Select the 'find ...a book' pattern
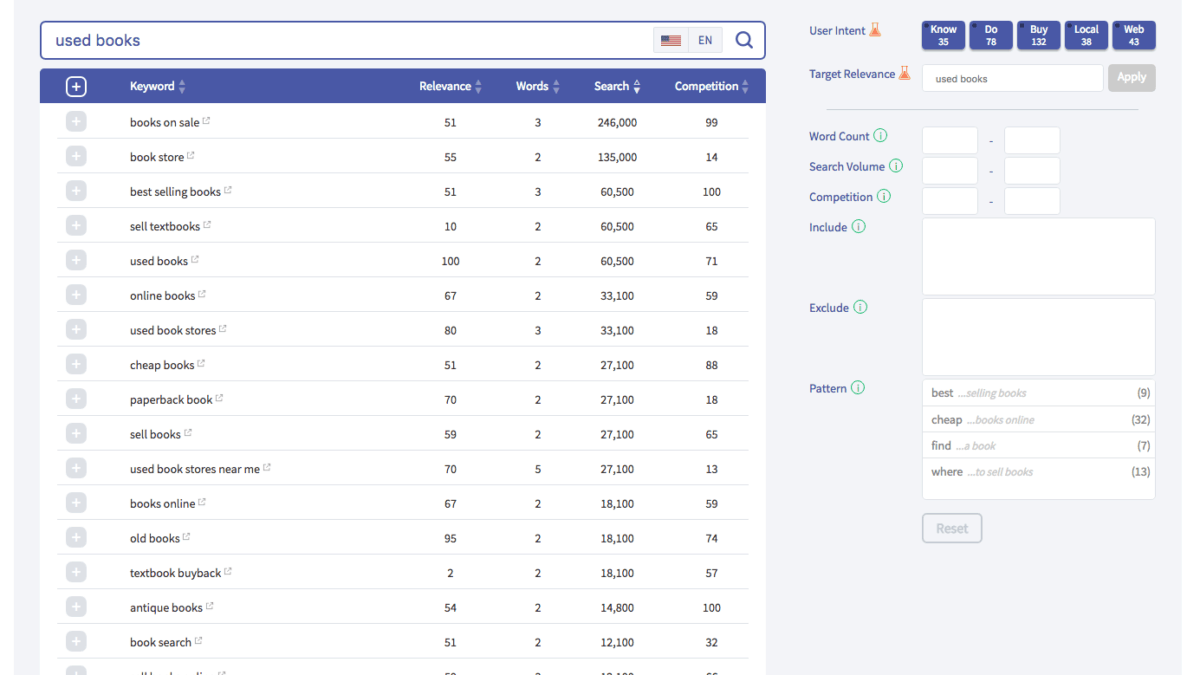Screen dimensions: 1200x675 (1038, 445)
